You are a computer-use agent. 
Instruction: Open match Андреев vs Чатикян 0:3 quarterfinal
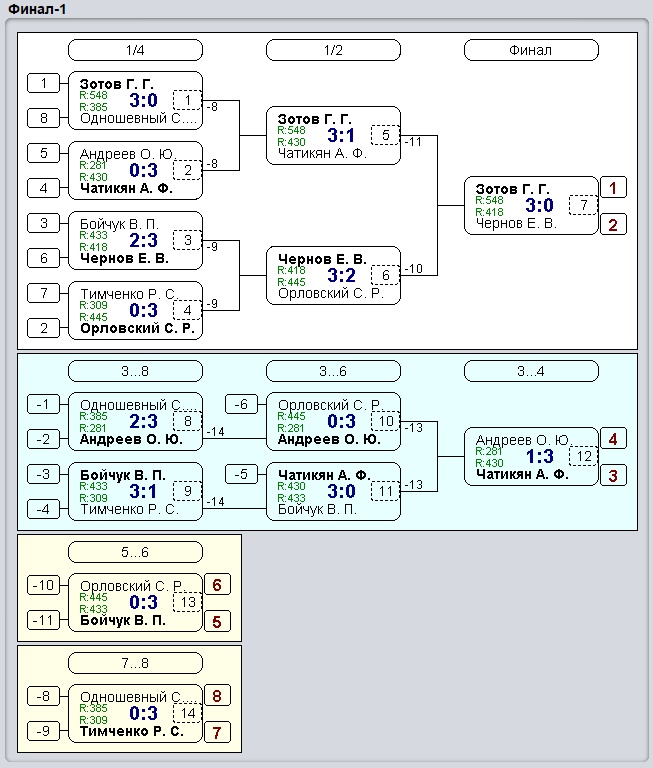point(135,170)
